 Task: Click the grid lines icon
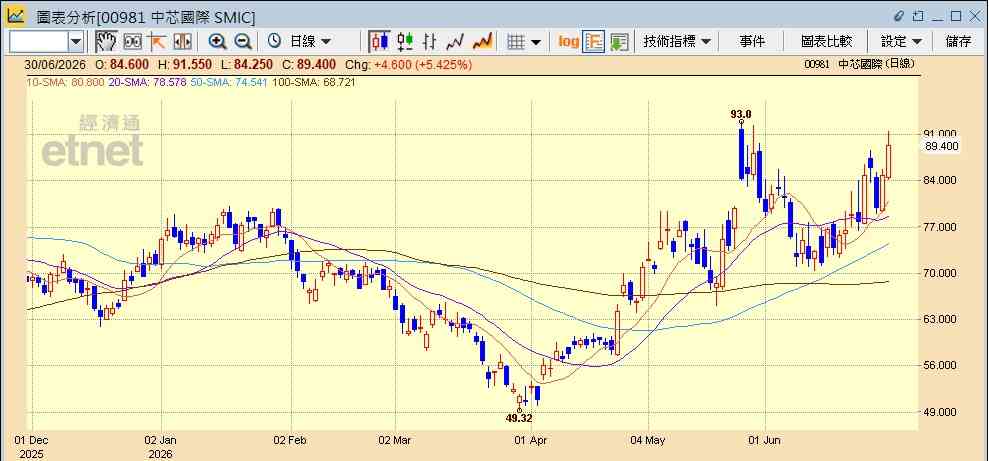tap(517, 42)
